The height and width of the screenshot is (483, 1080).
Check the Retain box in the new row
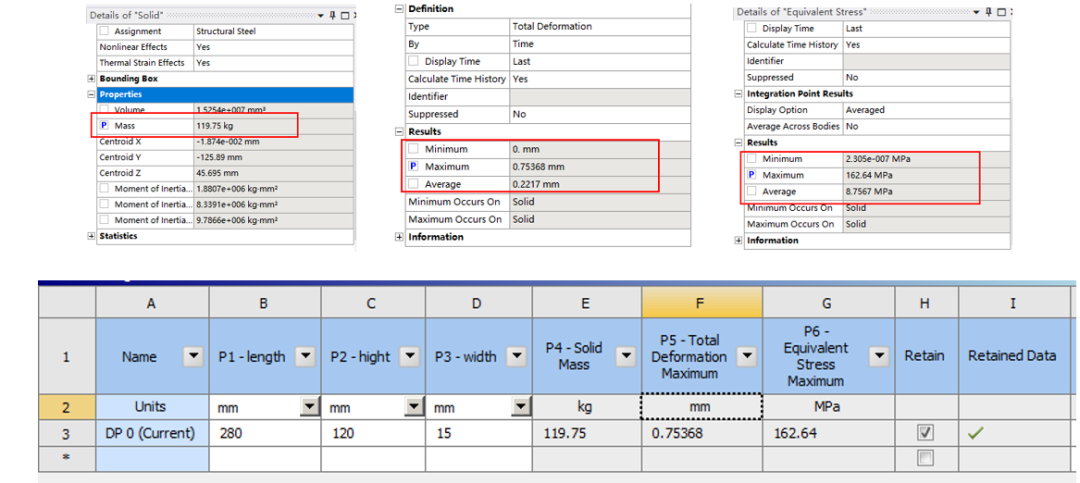coord(926,458)
